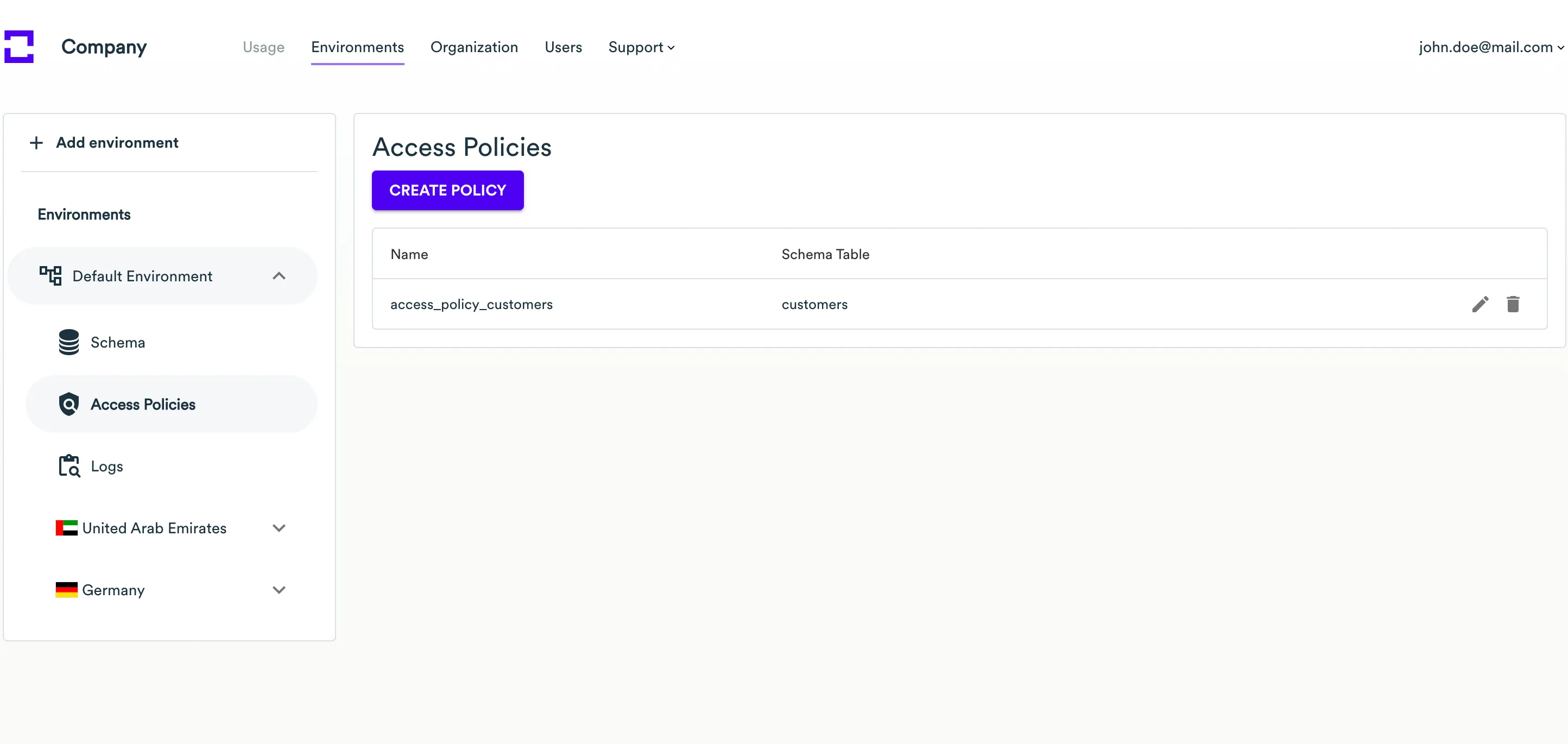Switch to the Usage tab
Viewport: 1568px width, 744px height.
pyautogui.click(x=263, y=47)
